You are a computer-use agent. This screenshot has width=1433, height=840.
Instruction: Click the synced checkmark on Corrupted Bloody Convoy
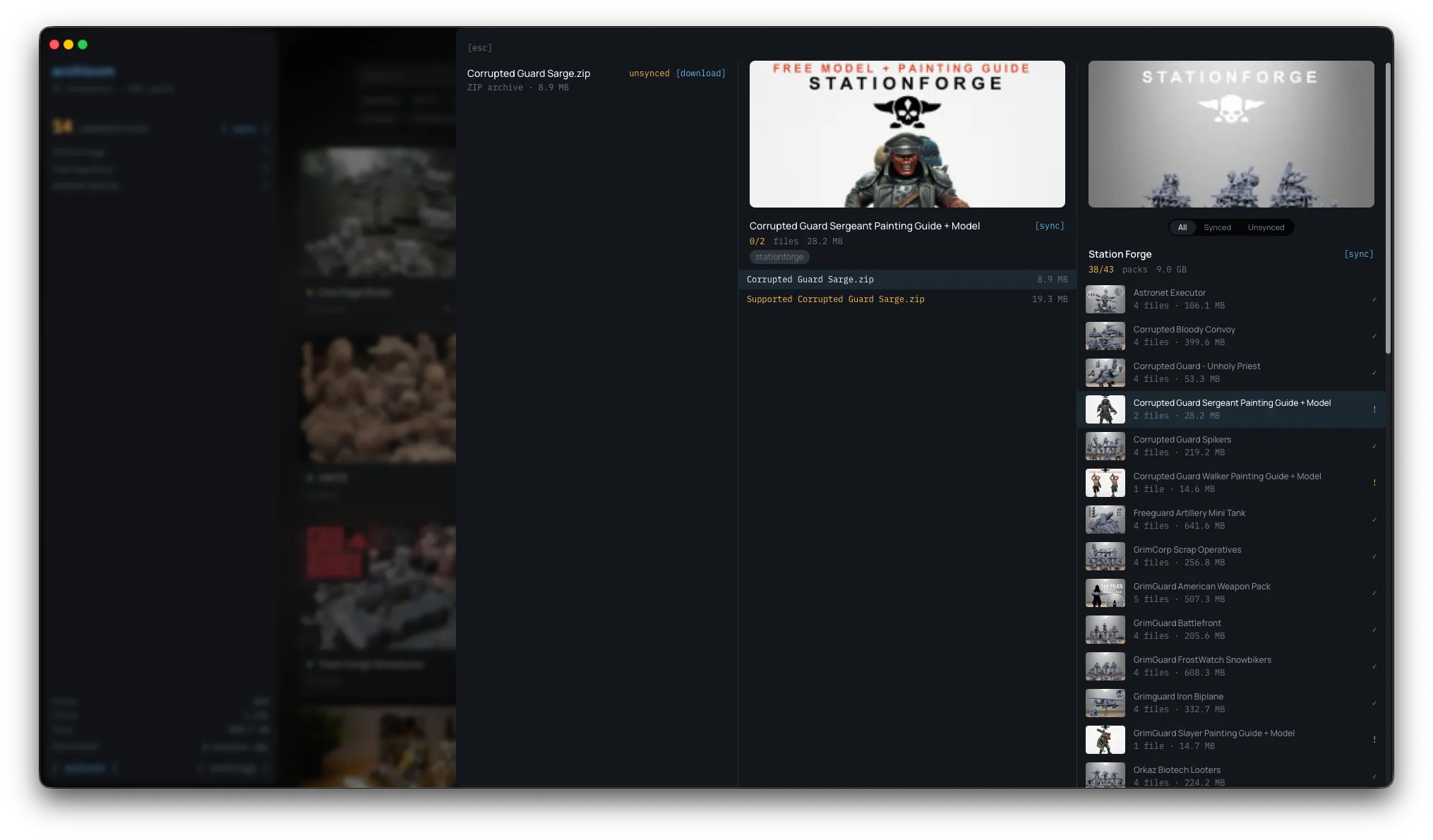click(x=1374, y=336)
